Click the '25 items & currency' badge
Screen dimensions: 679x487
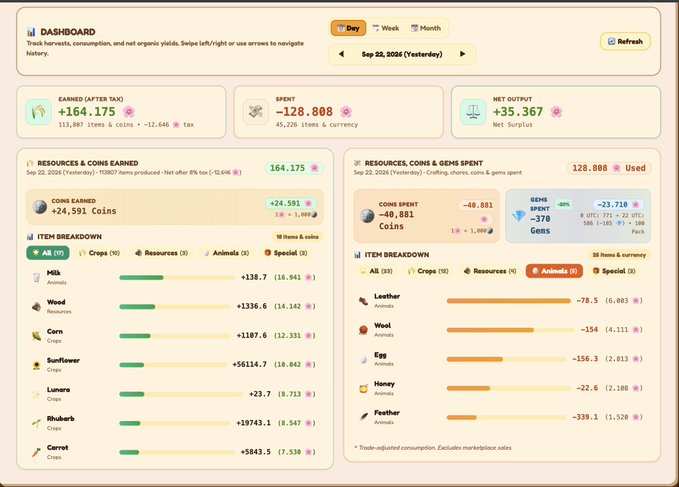pos(619,255)
